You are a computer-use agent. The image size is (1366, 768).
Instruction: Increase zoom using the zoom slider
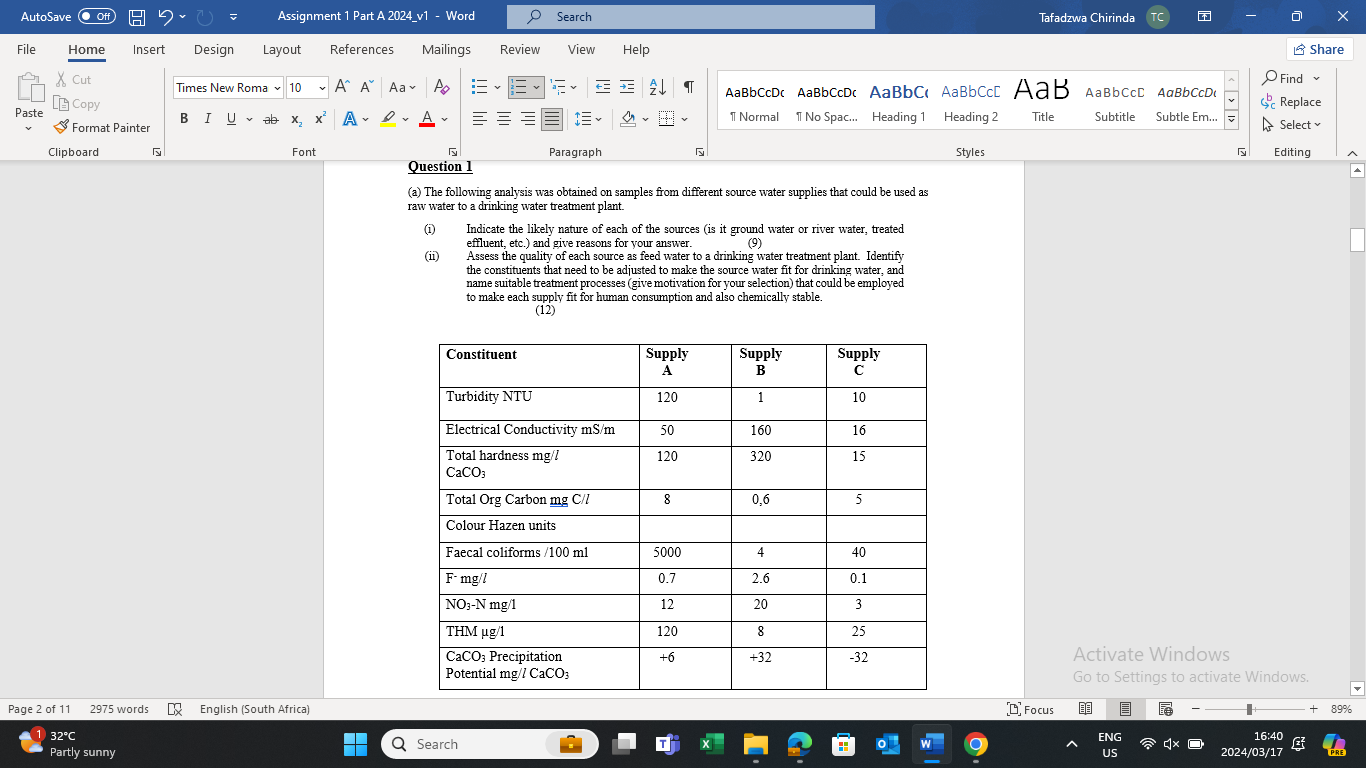click(1311, 709)
